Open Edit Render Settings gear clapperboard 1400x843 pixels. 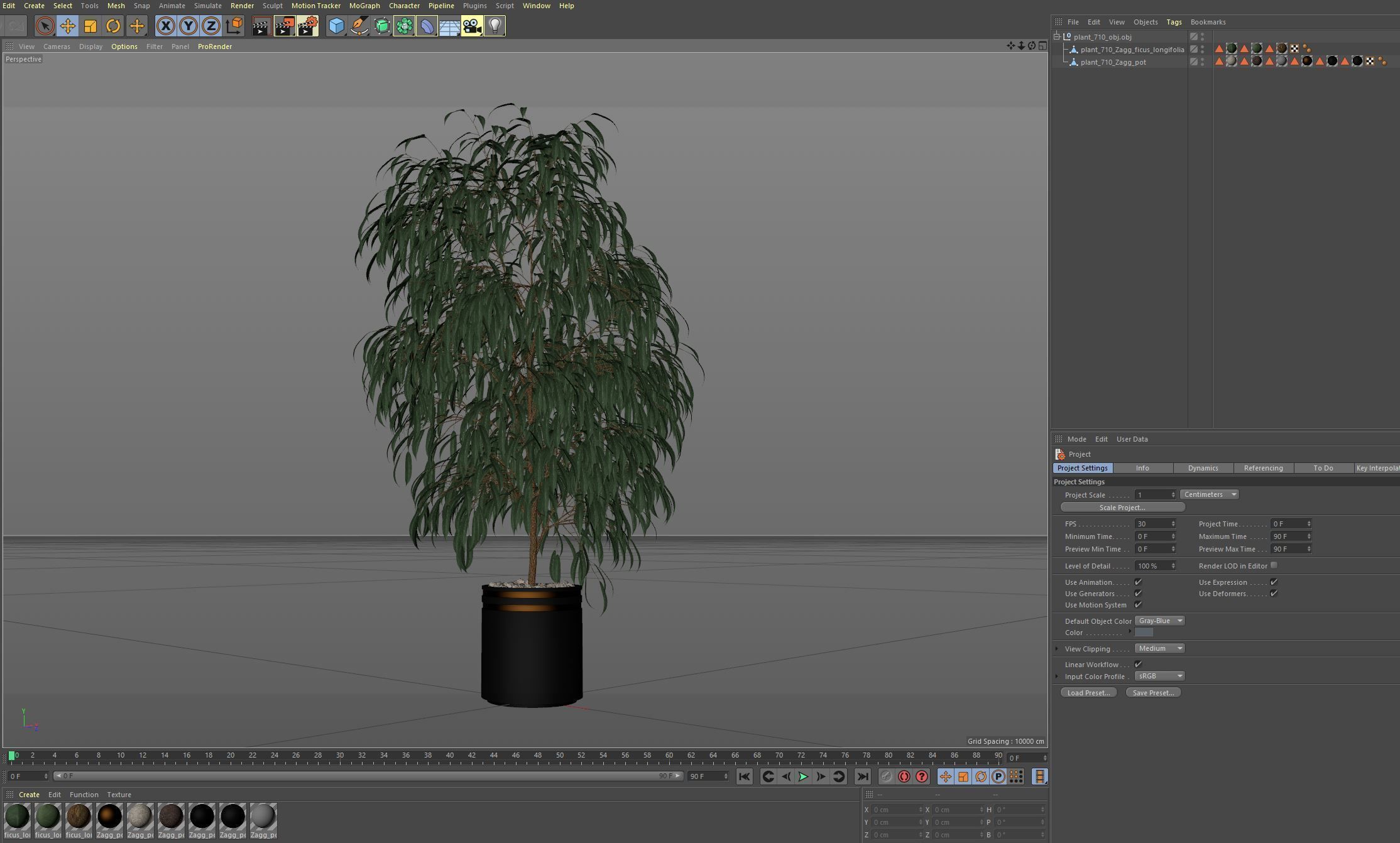tap(307, 26)
